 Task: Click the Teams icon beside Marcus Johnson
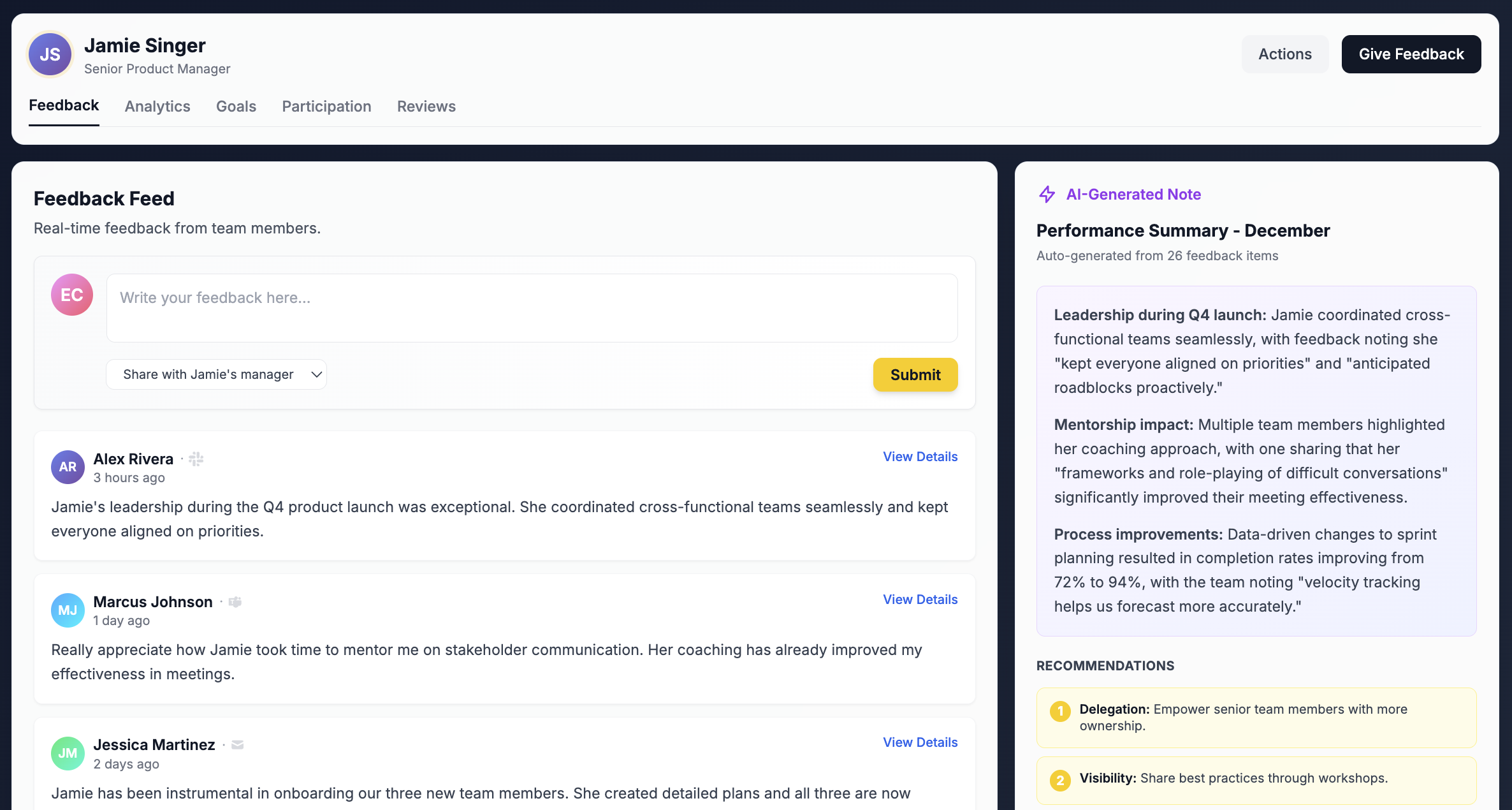235,602
